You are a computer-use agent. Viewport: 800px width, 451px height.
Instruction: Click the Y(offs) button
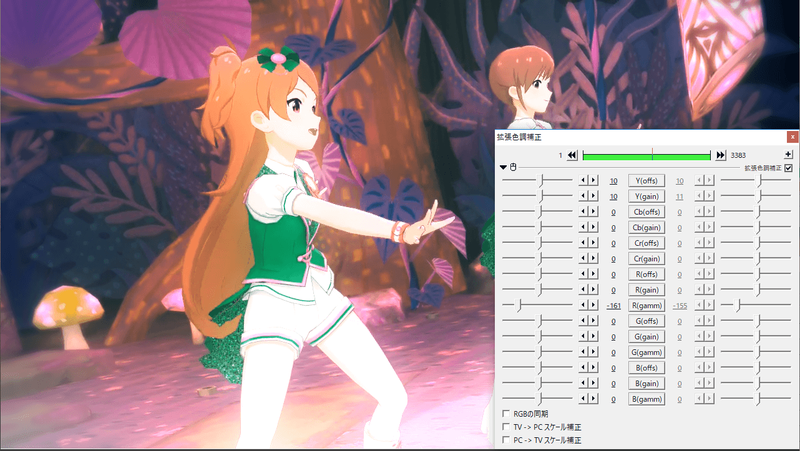click(646, 181)
